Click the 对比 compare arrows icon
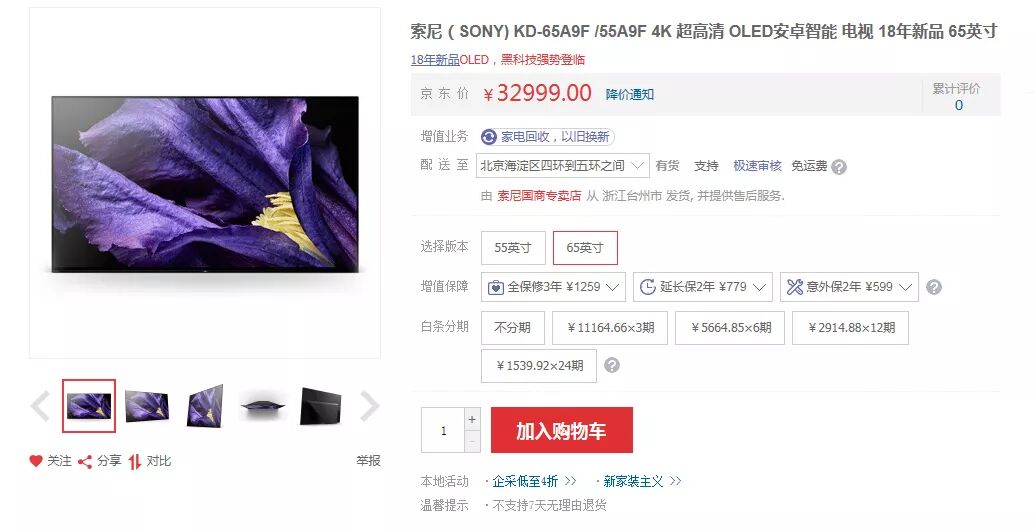 135,462
